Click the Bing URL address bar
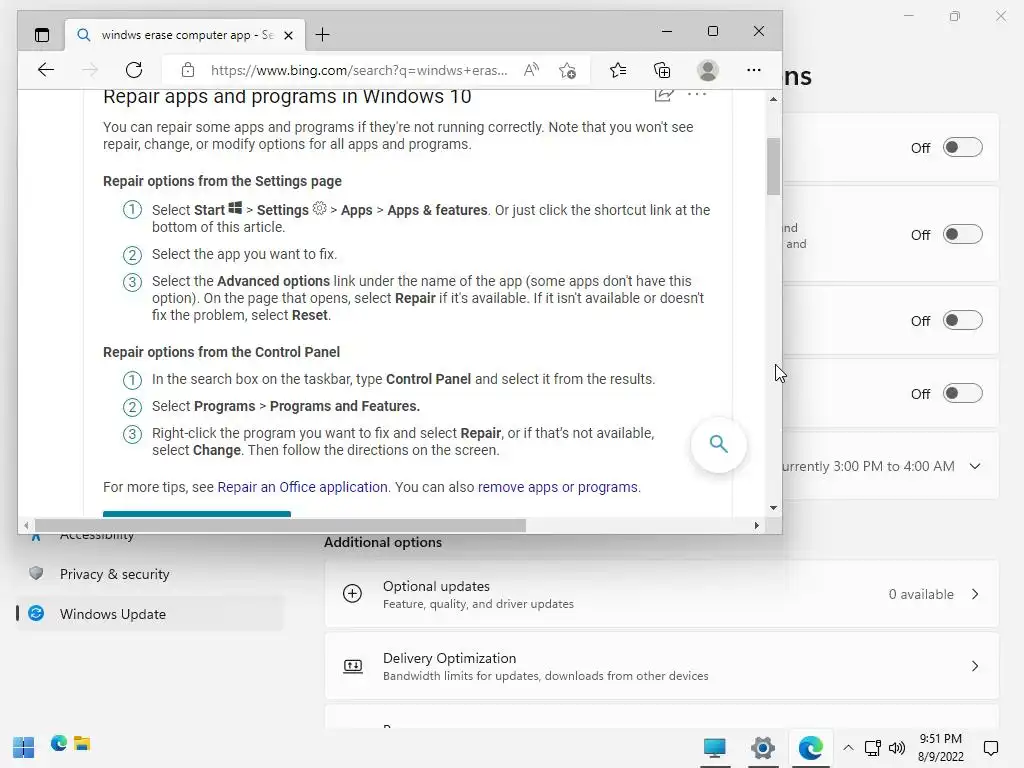Image resolution: width=1024 pixels, height=768 pixels. pos(359,70)
